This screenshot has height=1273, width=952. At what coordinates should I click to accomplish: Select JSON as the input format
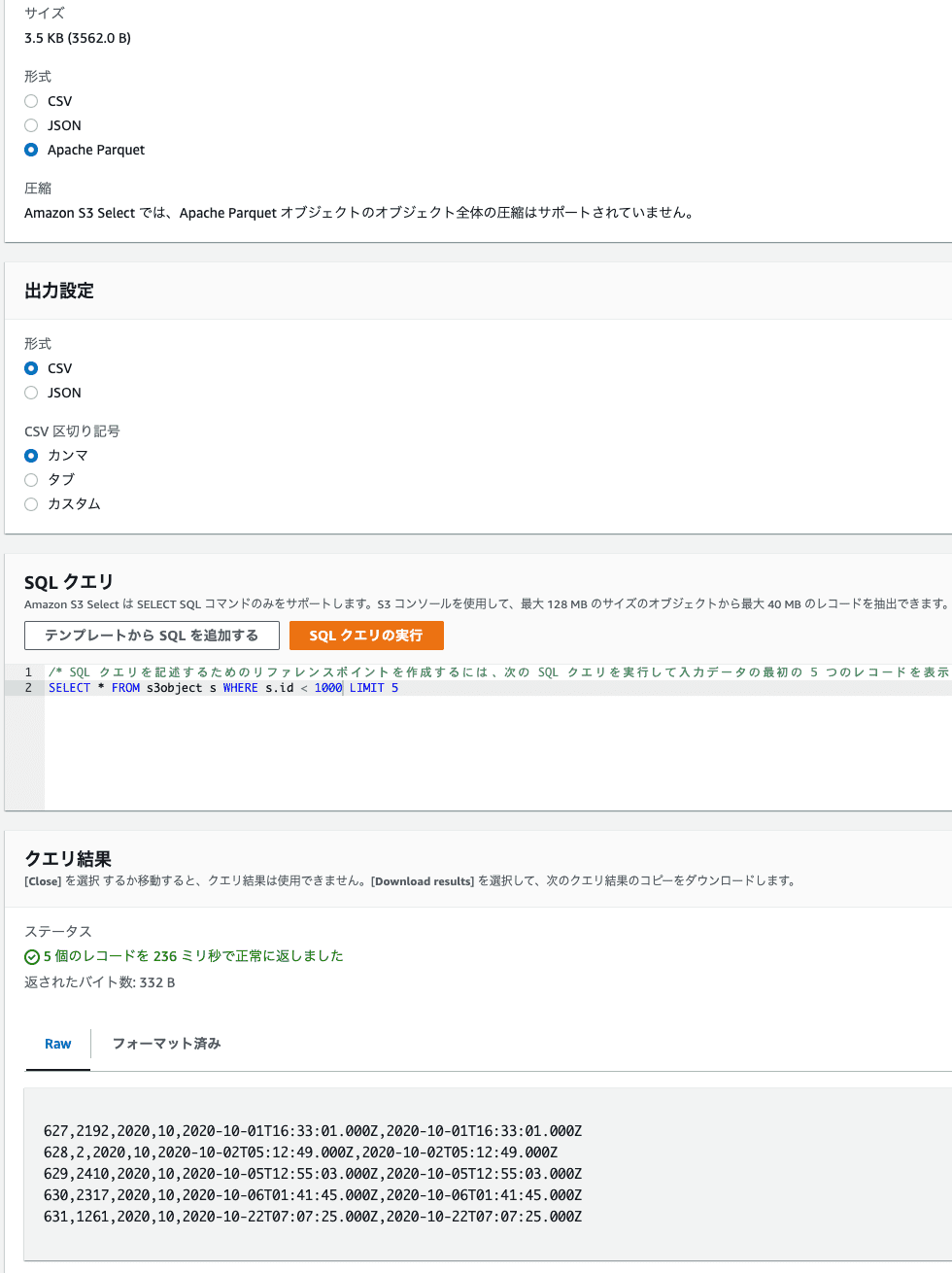pyautogui.click(x=31, y=125)
